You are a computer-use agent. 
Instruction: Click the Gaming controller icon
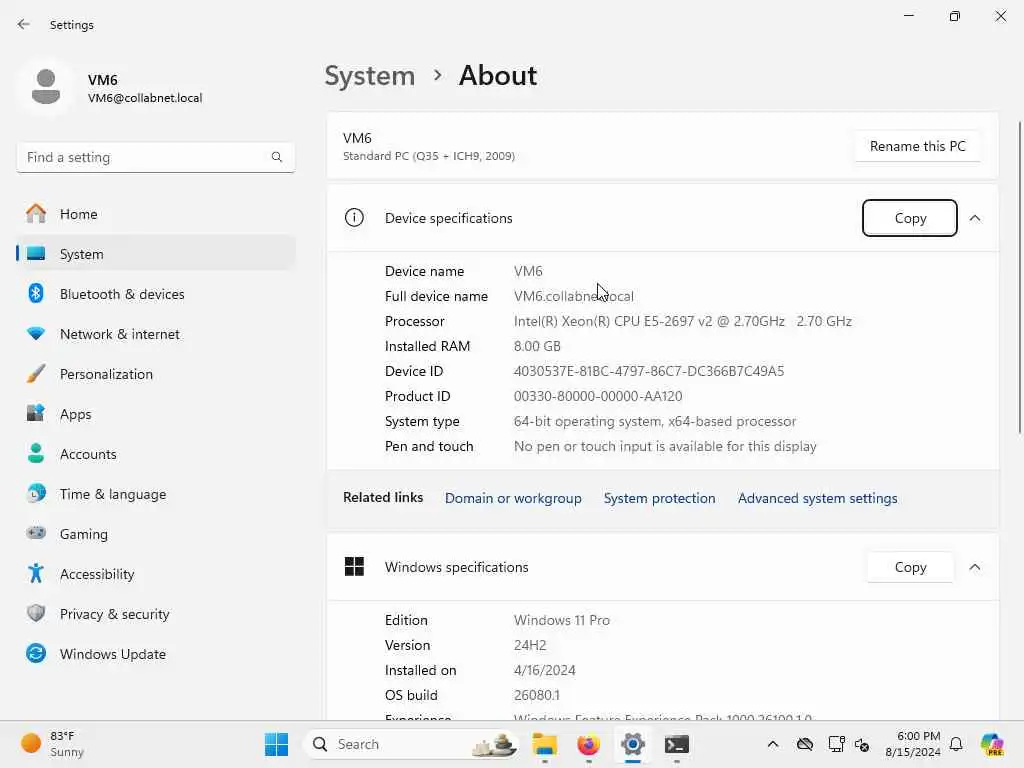(36, 533)
